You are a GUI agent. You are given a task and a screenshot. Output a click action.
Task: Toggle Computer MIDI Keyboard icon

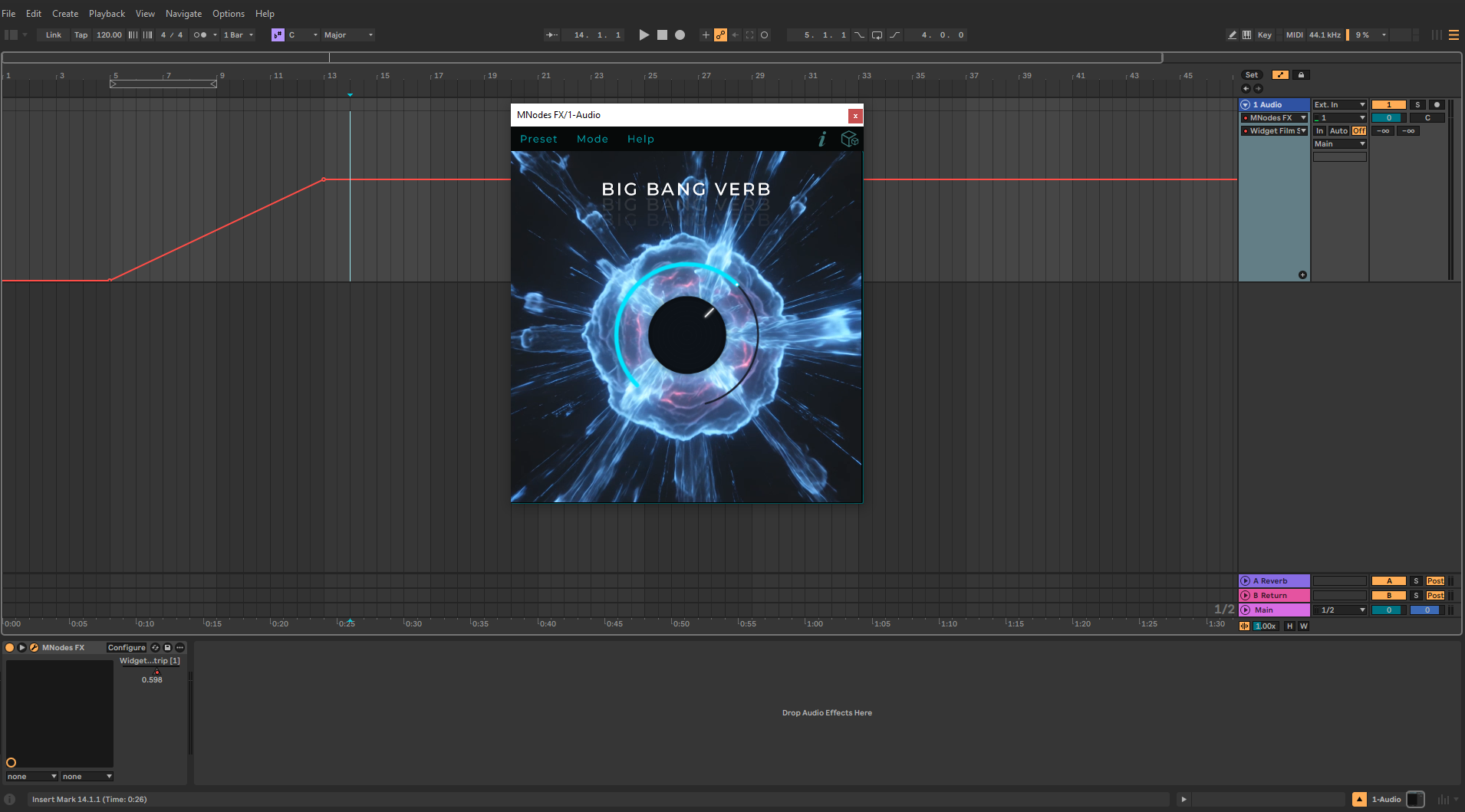pyautogui.click(x=1247, y=35)
